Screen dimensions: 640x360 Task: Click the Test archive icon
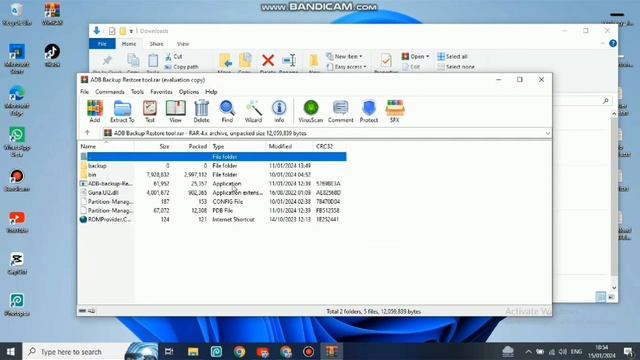(x=150, y=111)
